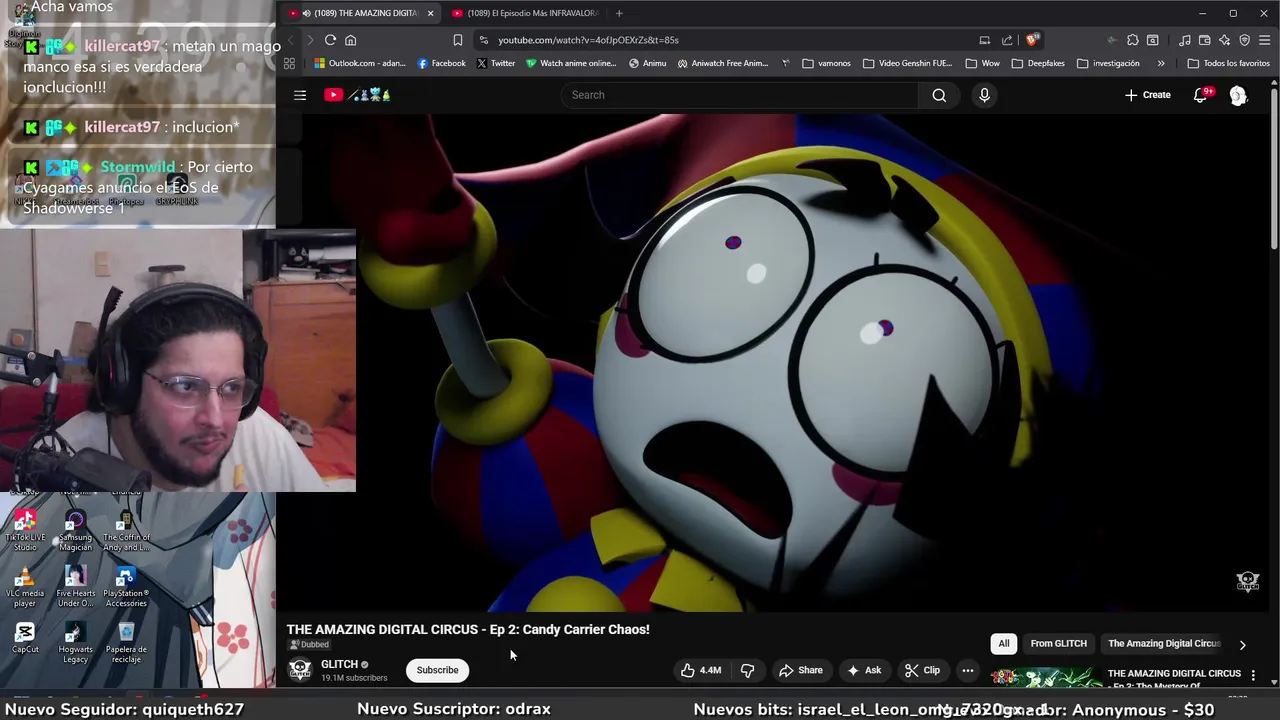
Task: Click the Clip button
Action: point(922,670)
